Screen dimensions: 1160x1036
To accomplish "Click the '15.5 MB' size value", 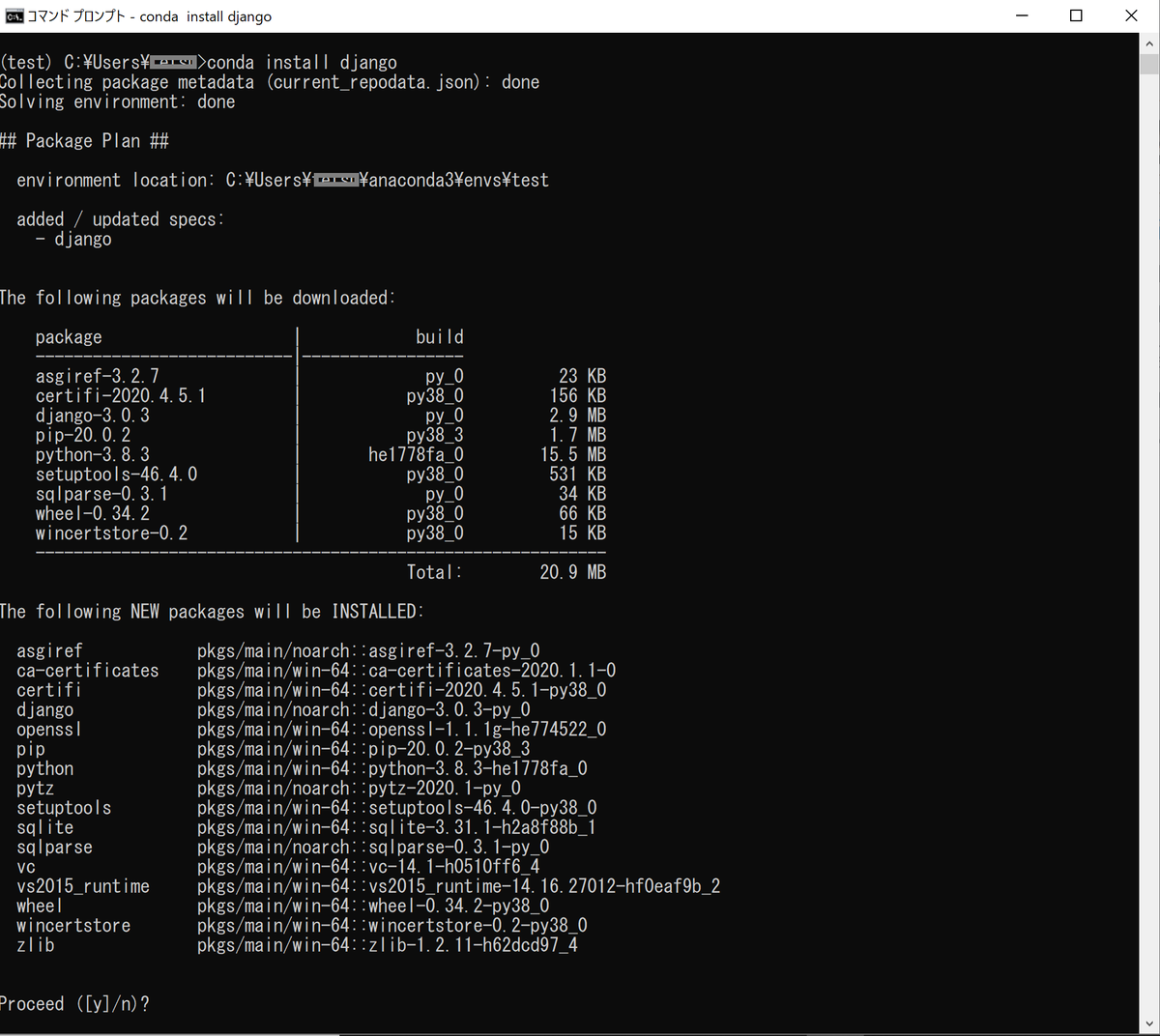I will [x=573, y=454].
